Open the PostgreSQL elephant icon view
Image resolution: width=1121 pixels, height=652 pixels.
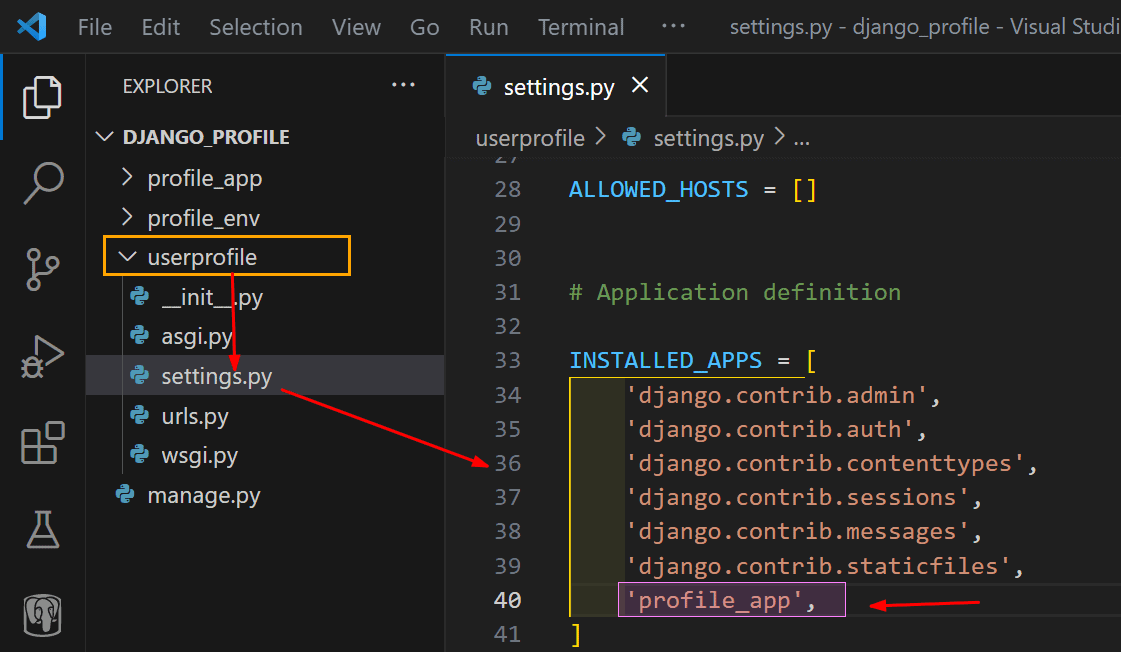tap(43, 615)
